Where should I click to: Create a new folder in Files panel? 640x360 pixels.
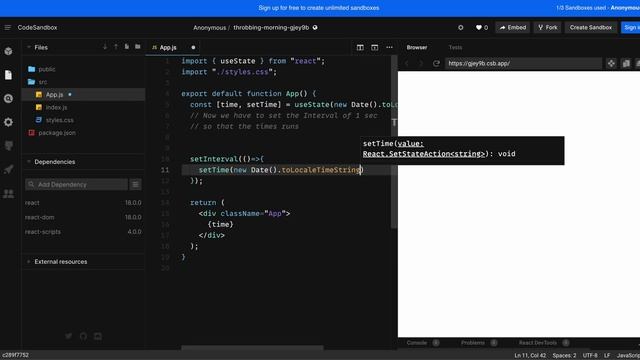tap(138, 47)
